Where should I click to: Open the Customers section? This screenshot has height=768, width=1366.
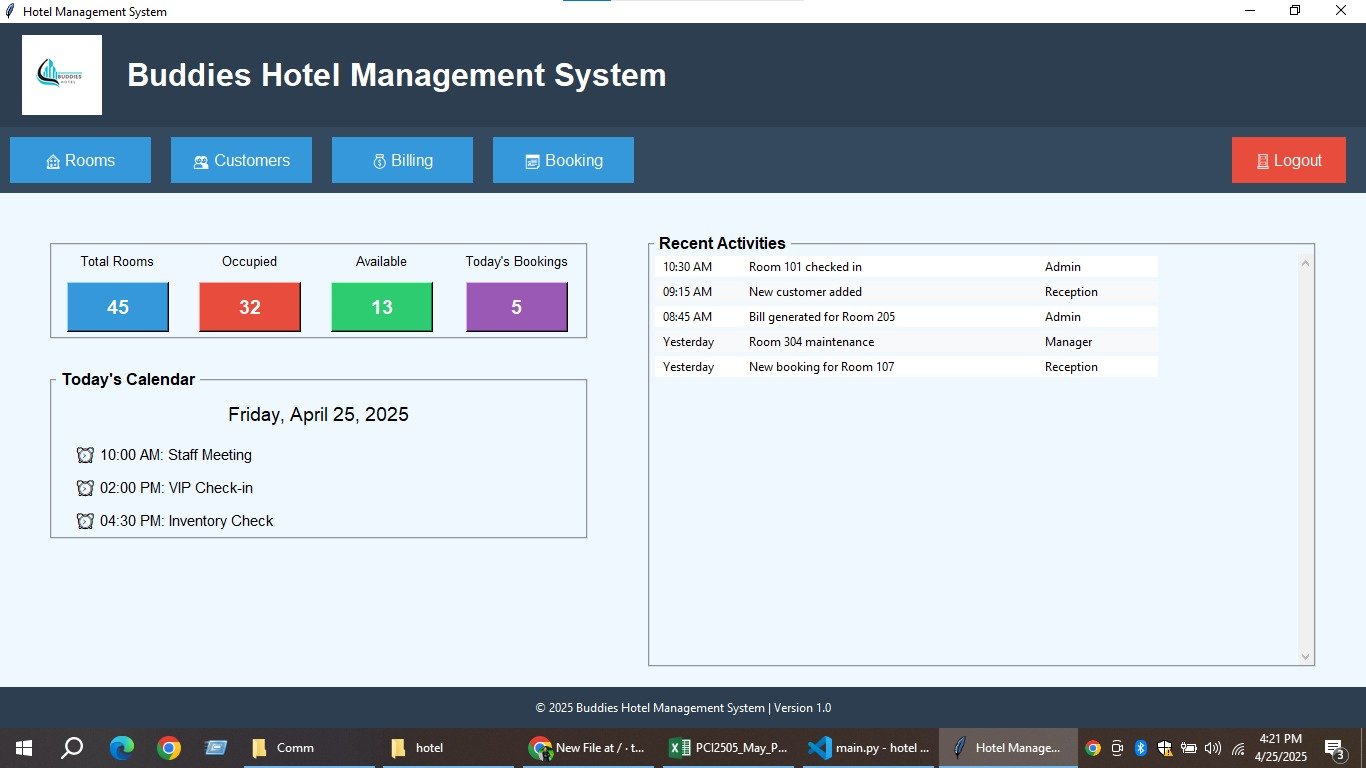pyautogui.click(x=241, y=160)
